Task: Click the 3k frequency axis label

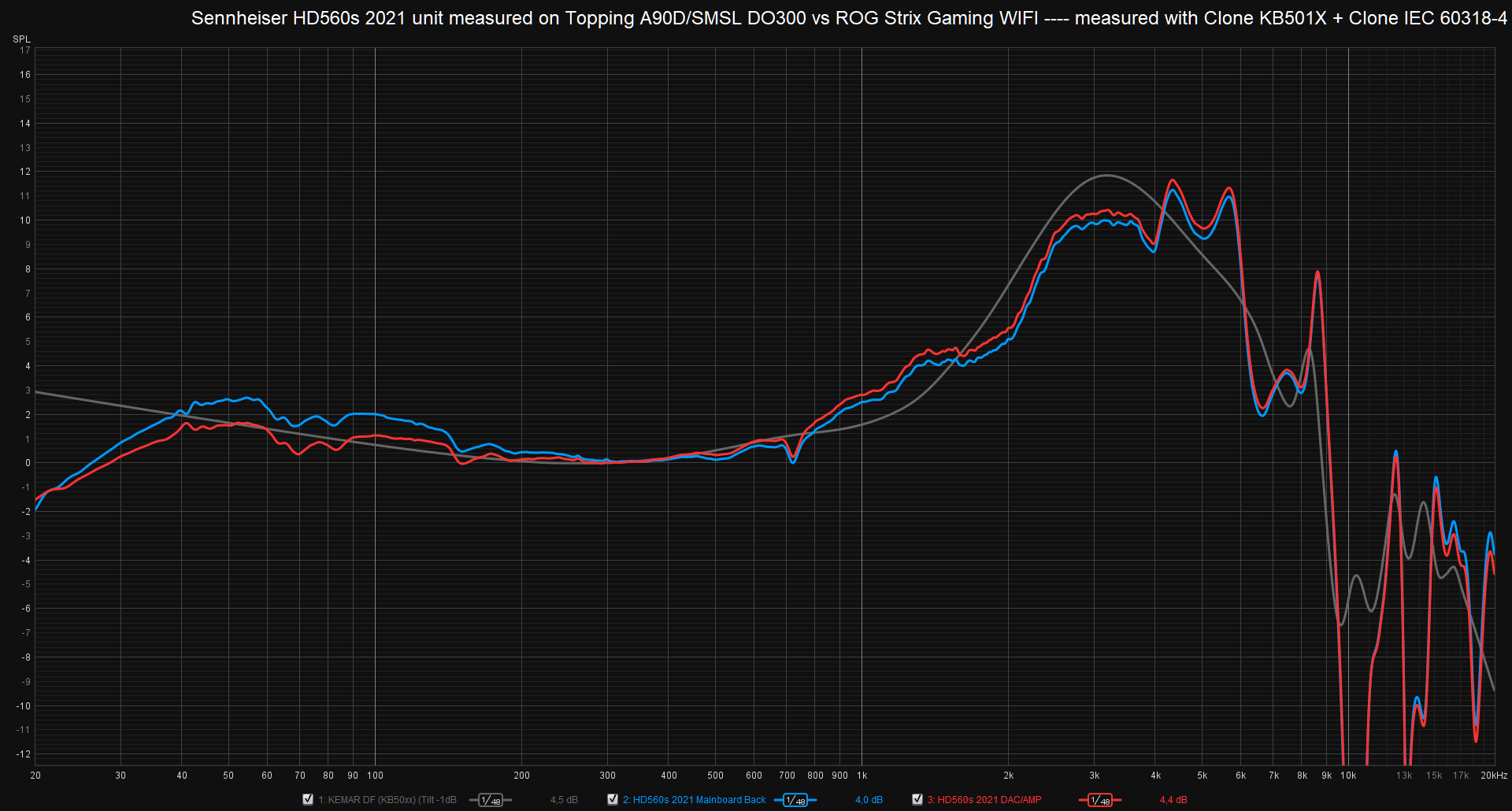Action: click(1095, 776)
